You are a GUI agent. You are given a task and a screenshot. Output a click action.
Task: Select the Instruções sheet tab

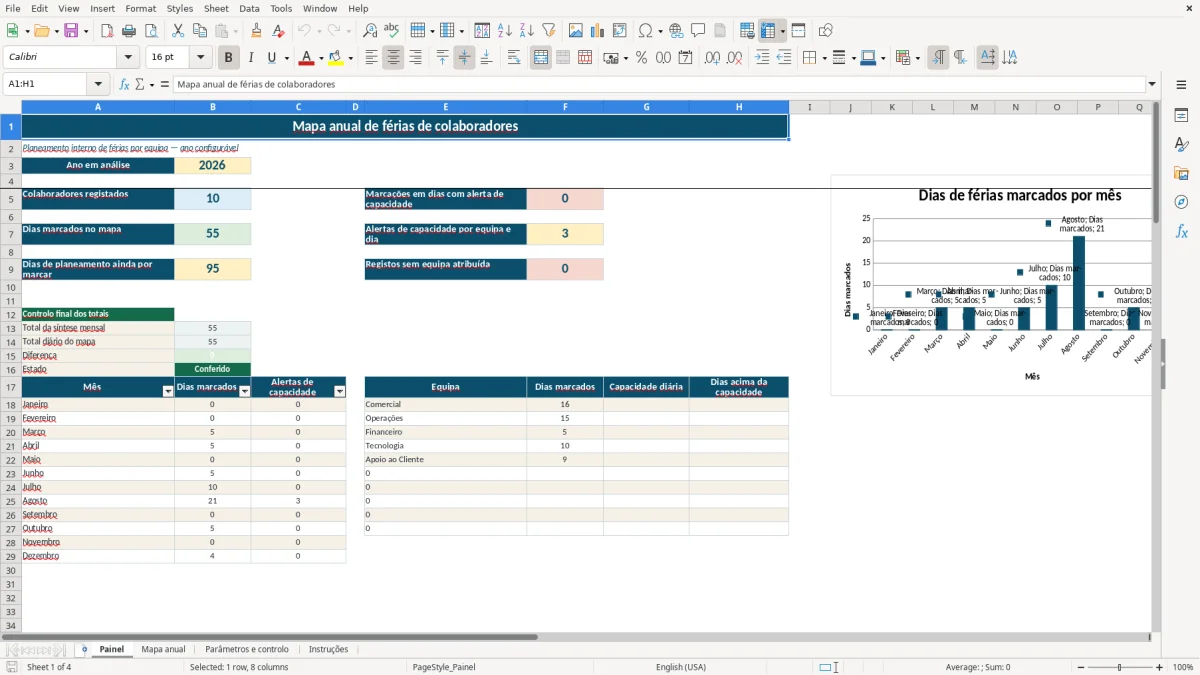coord(328,649)
